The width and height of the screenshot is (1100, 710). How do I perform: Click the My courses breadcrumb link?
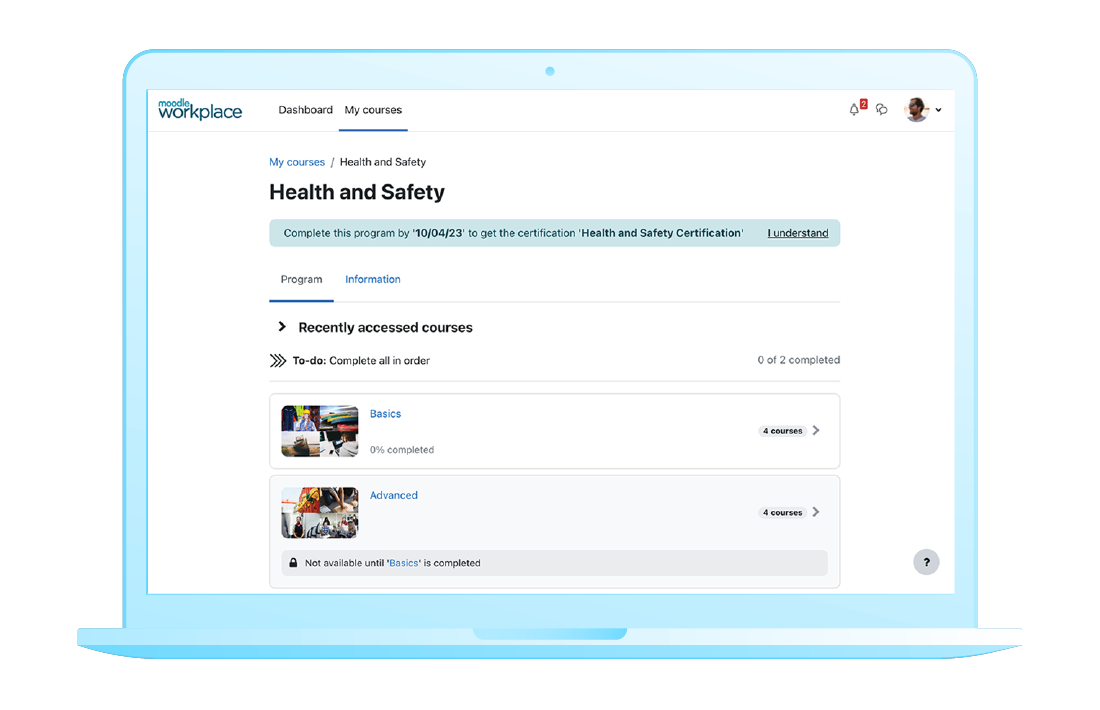tap(297, 162)
